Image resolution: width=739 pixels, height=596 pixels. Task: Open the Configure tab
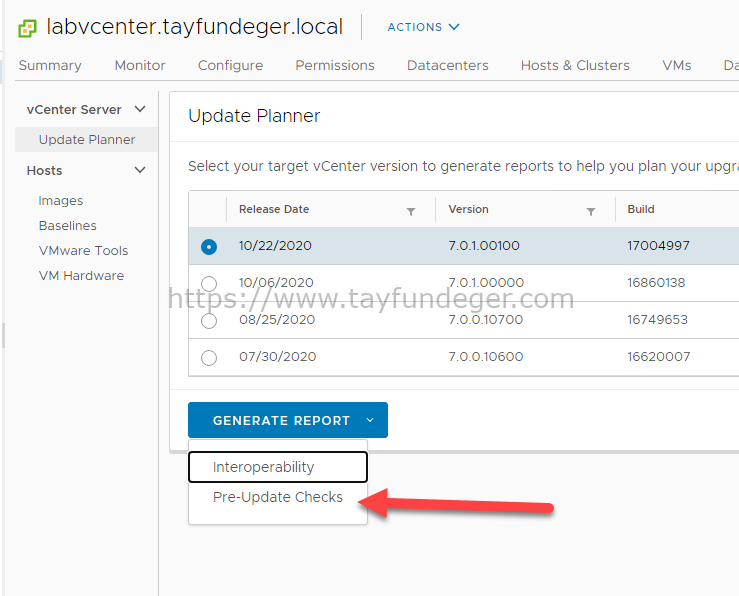pos(230,65)
